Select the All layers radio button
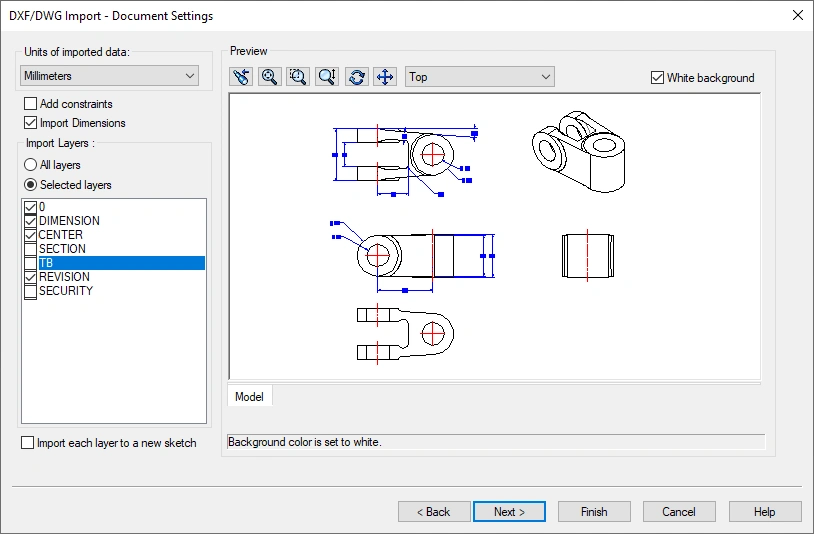This screenshot has height=534, width=814. [x=31, y=165]
